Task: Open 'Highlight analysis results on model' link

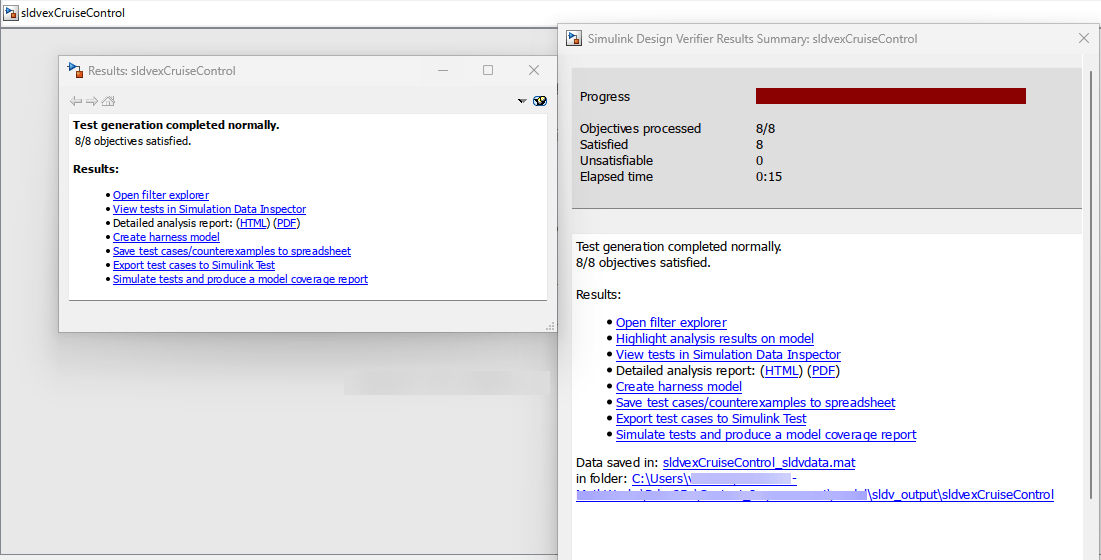Action: [714, 339]
